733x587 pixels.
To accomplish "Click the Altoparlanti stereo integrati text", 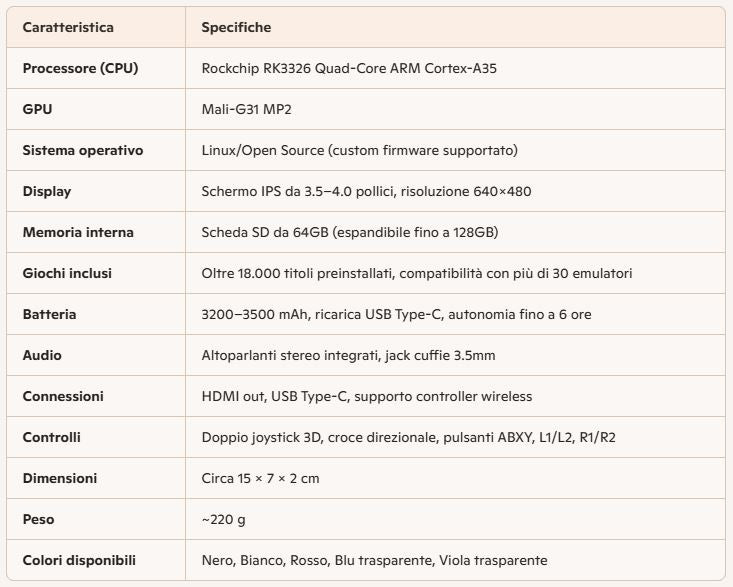I will point(364,355).
